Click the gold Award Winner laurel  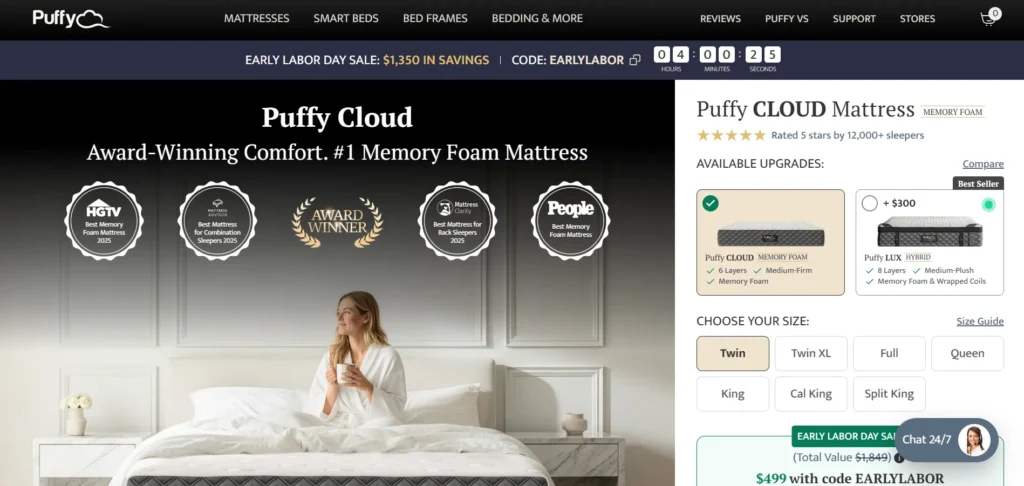click(337, 221)
